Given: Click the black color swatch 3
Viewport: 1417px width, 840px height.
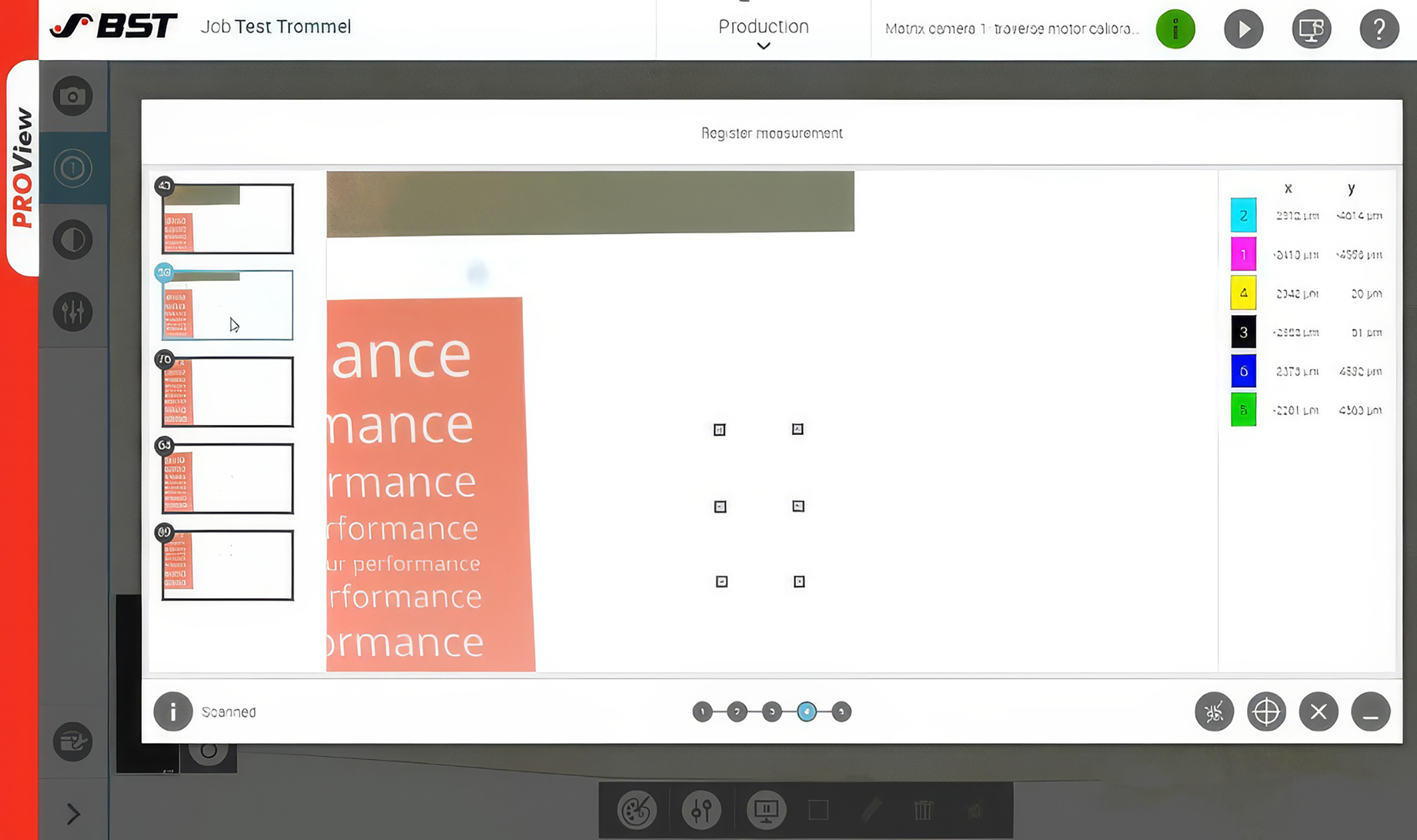Looking at the screenshot, I should 1243,332.
